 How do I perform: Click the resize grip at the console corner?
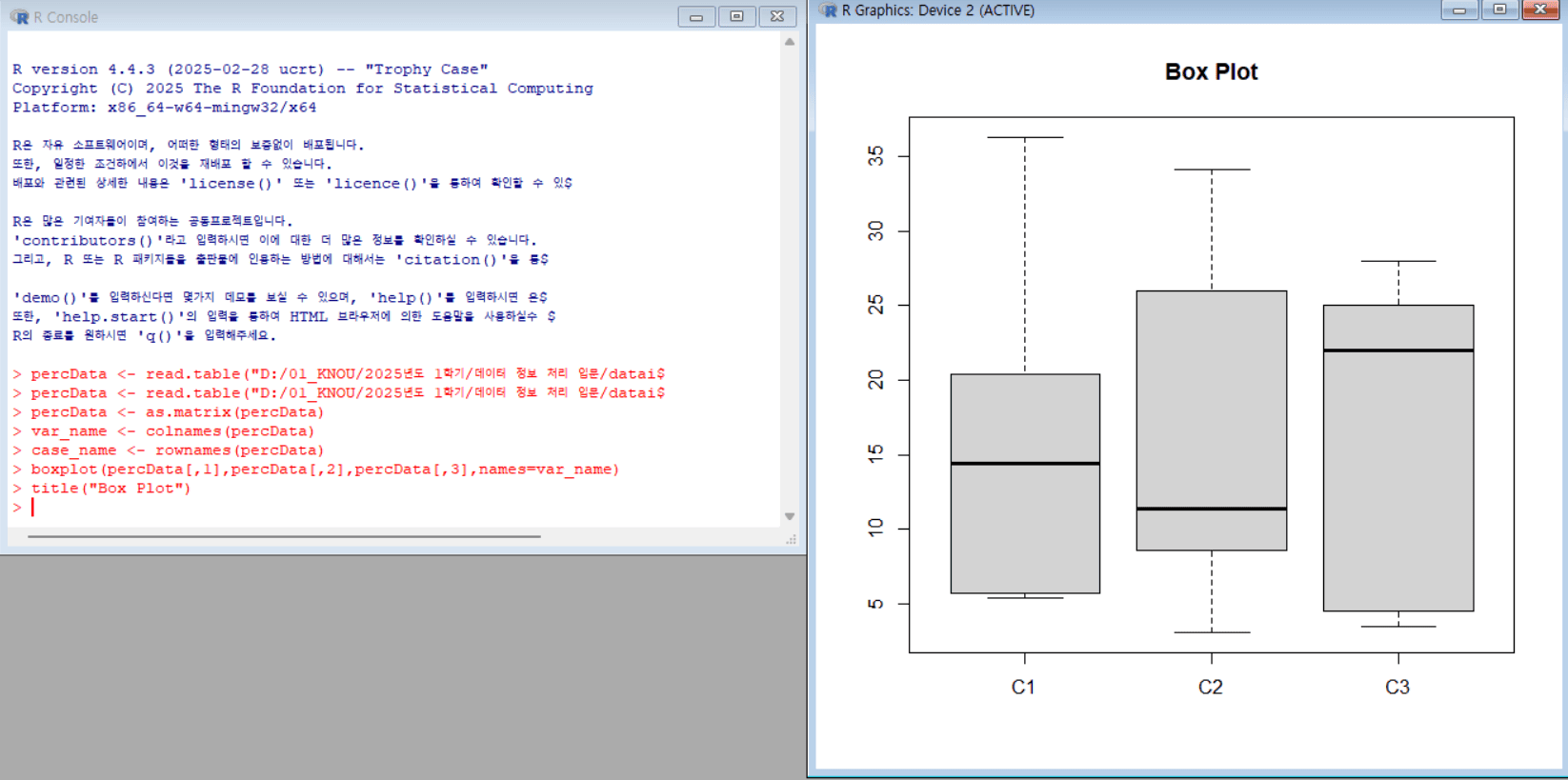[791, 539]
